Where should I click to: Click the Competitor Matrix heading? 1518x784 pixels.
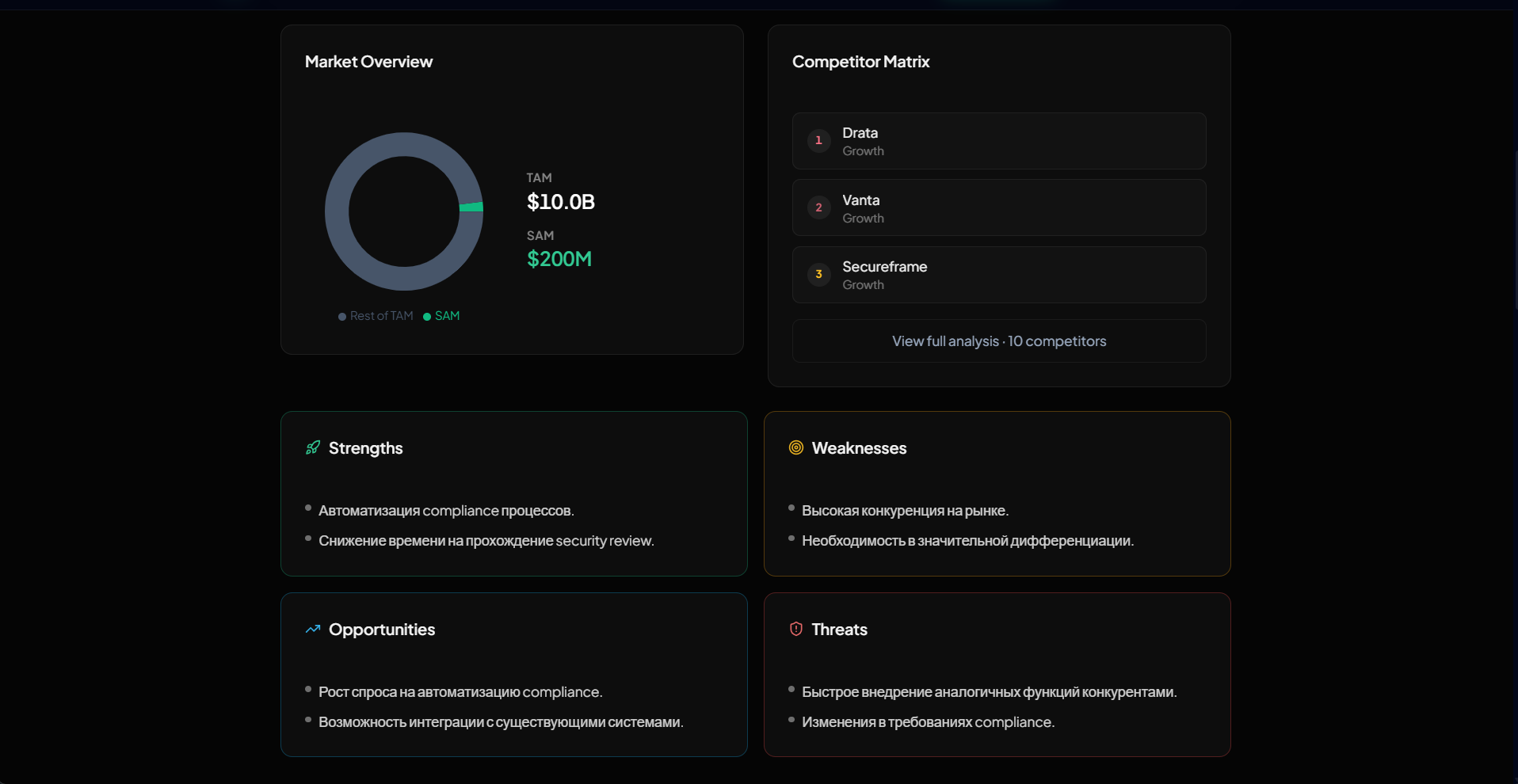860,62
